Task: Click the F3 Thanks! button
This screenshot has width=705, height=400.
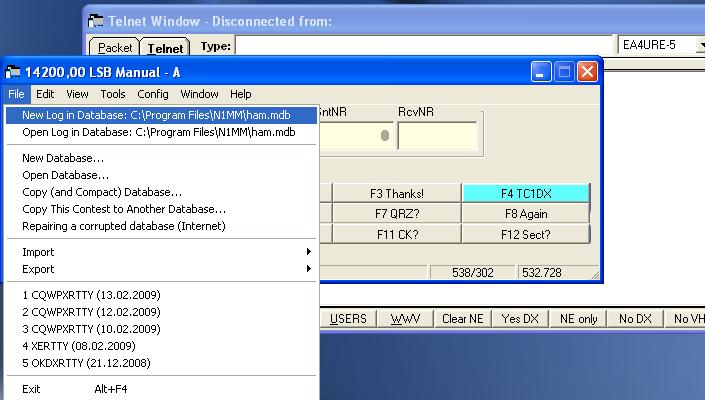Action: [397, 194]
